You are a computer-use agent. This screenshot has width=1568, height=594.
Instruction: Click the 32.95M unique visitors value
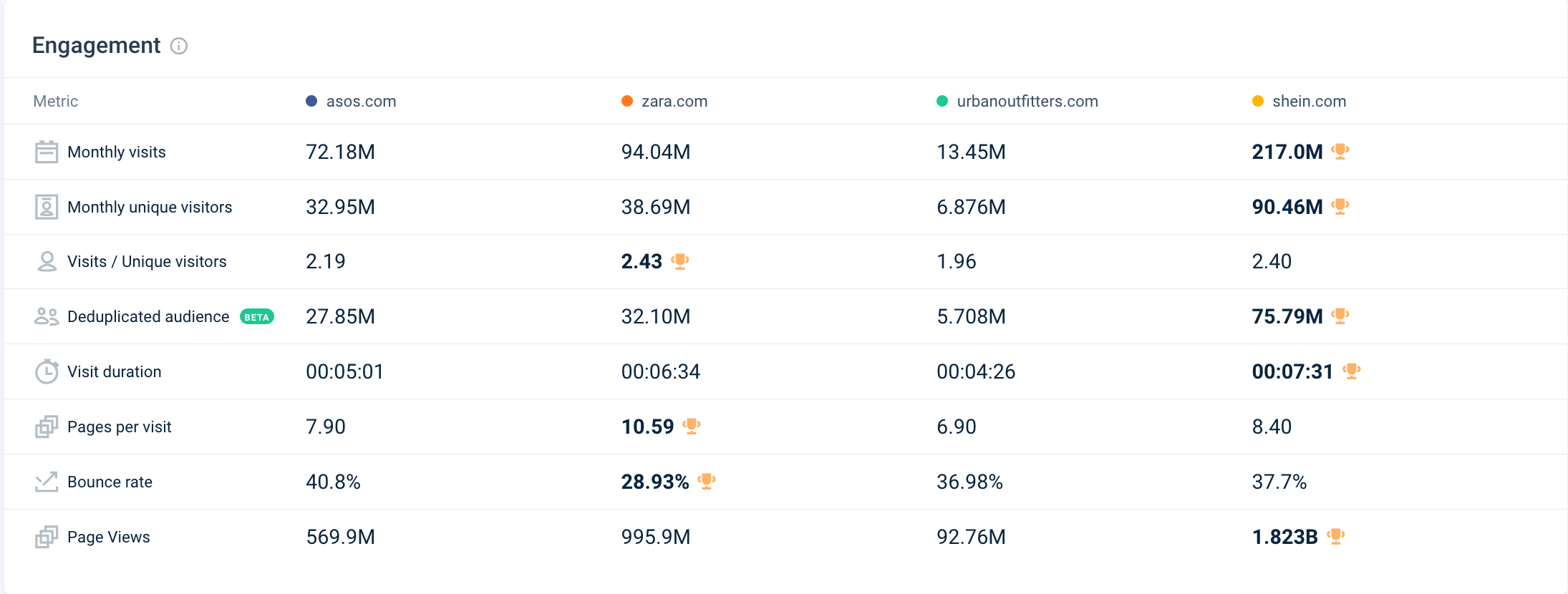point(341,207)
